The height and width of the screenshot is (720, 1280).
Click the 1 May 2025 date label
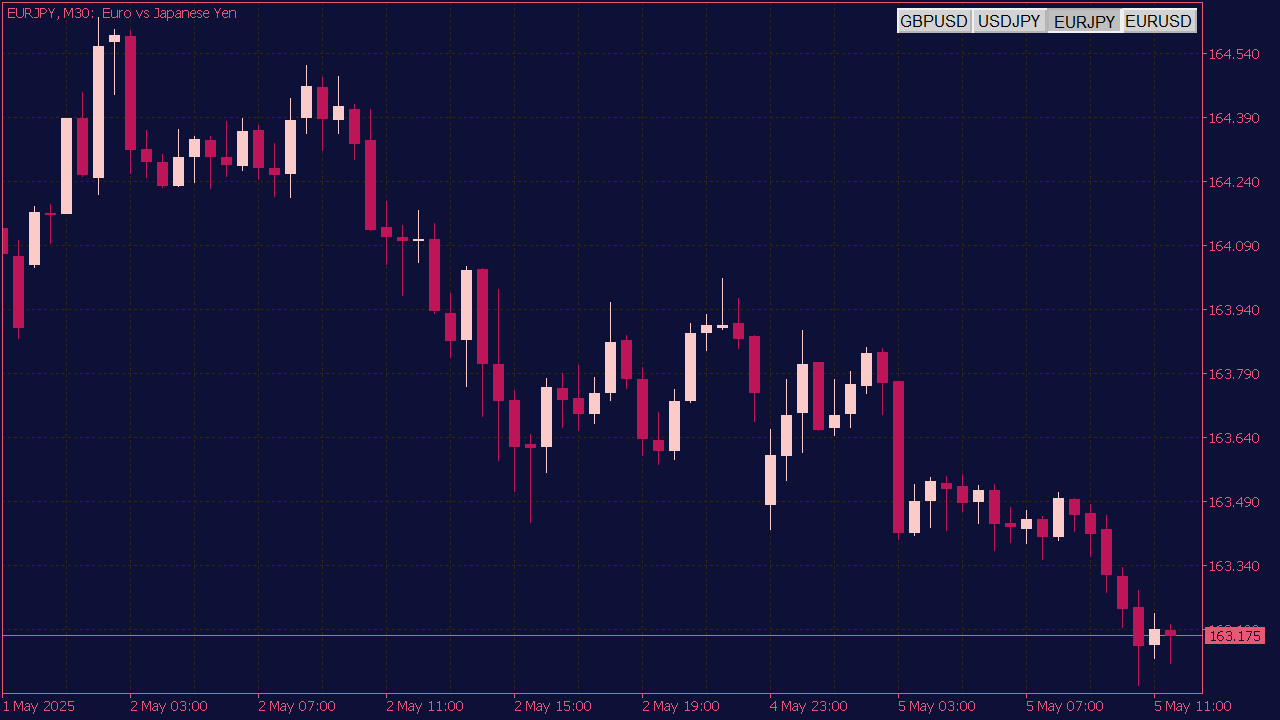pyautogui.click(x=39, y=706)
